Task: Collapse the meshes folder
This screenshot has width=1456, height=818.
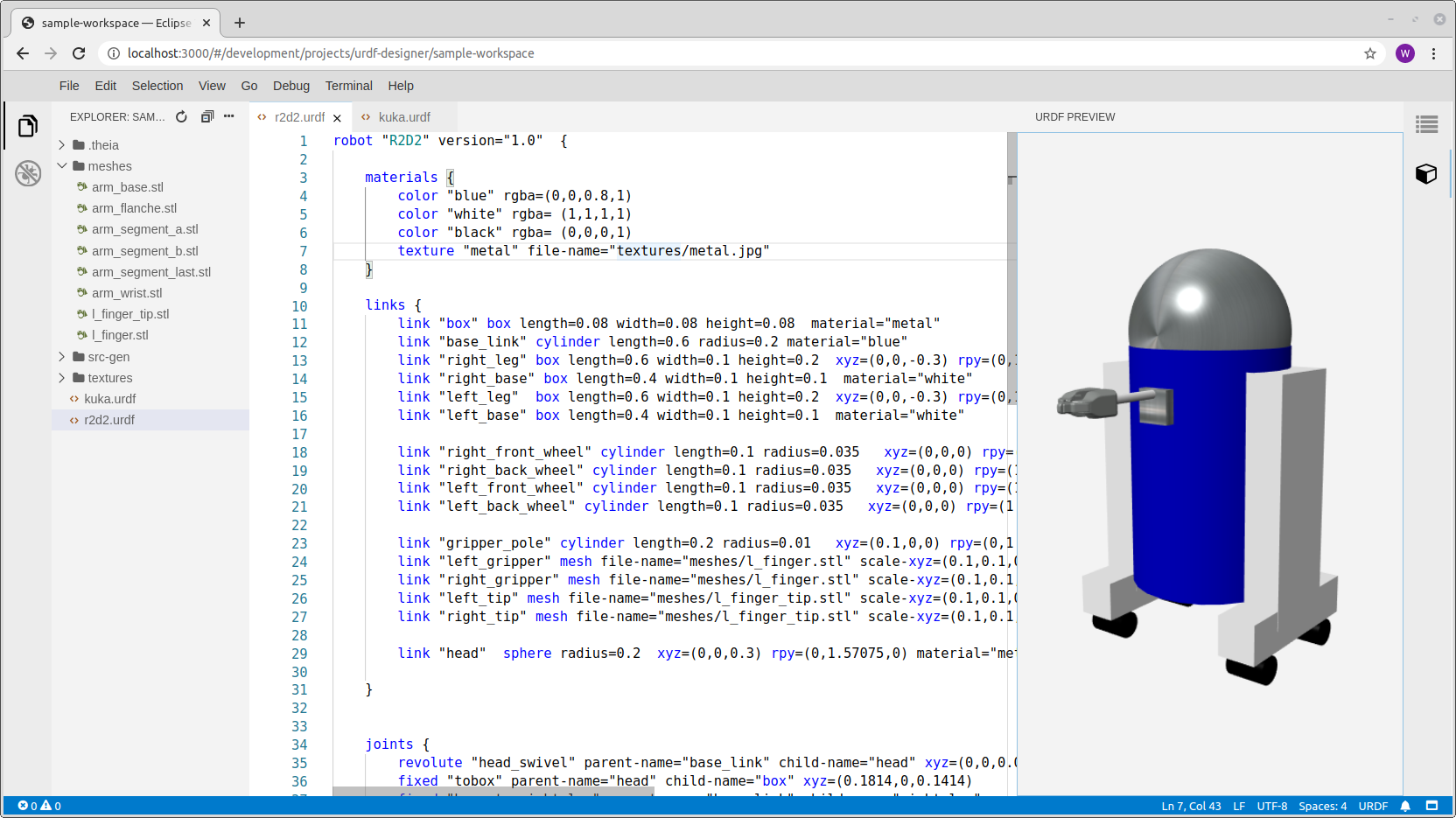Action: click(62, 166)
